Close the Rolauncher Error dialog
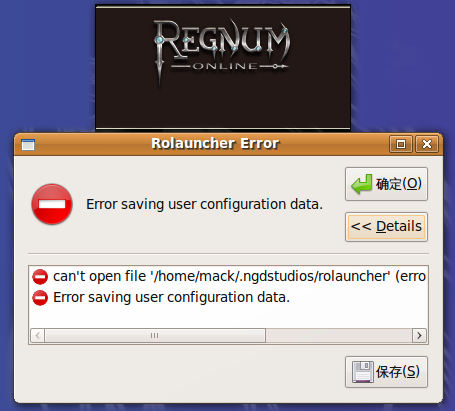The image size is (455, 411). pos(427,144)
